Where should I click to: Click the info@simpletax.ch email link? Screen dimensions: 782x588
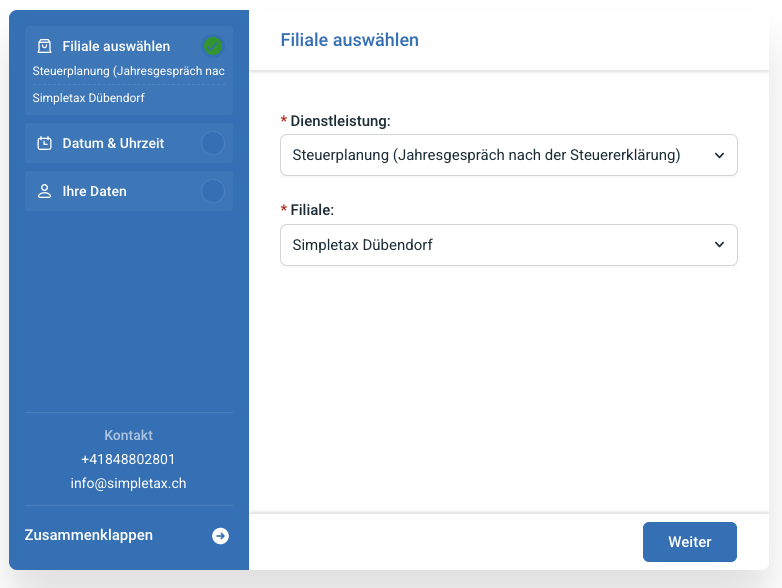[128, 483]
